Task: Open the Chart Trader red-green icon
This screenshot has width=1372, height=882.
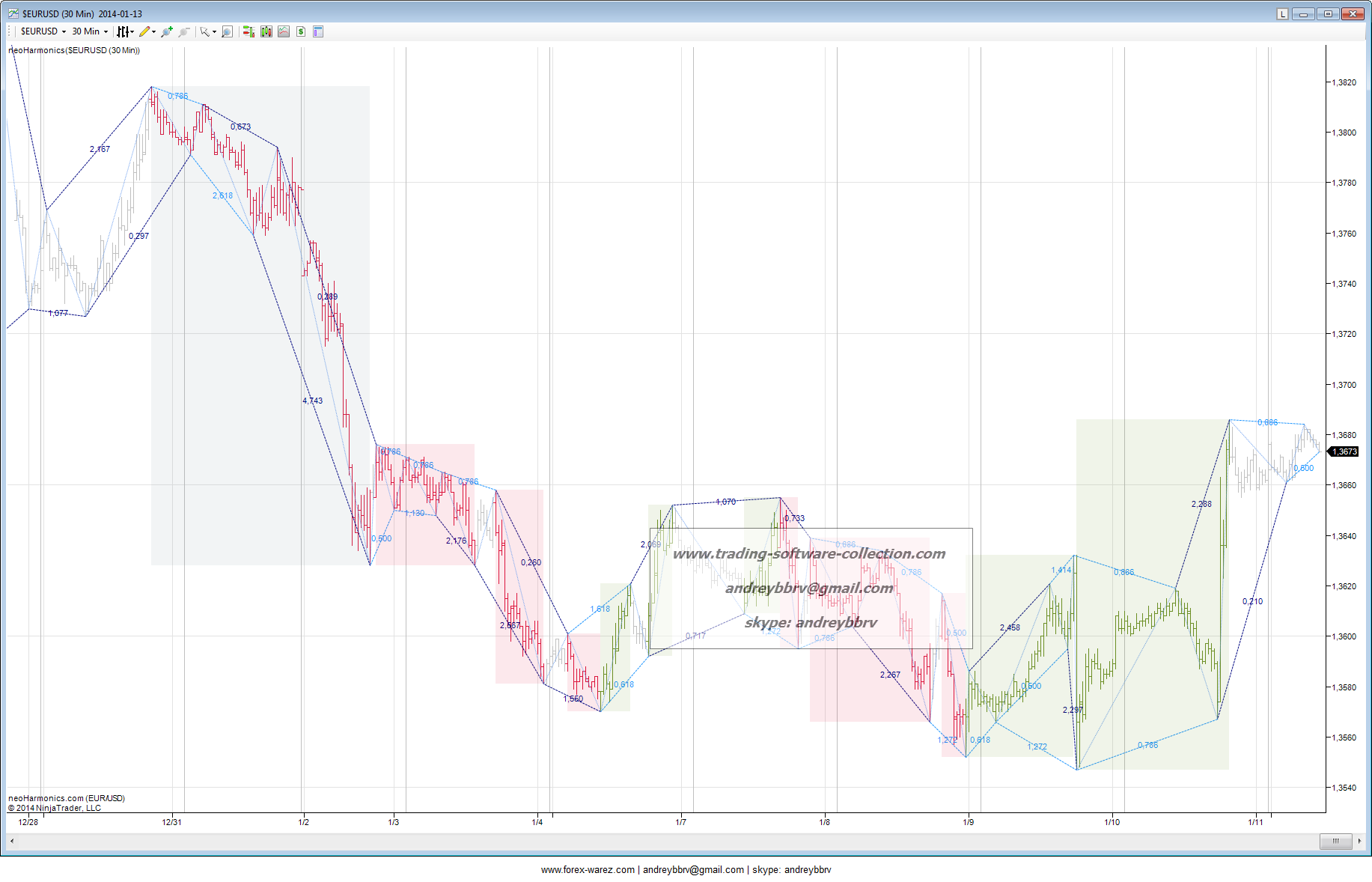Action: point(249,31)
